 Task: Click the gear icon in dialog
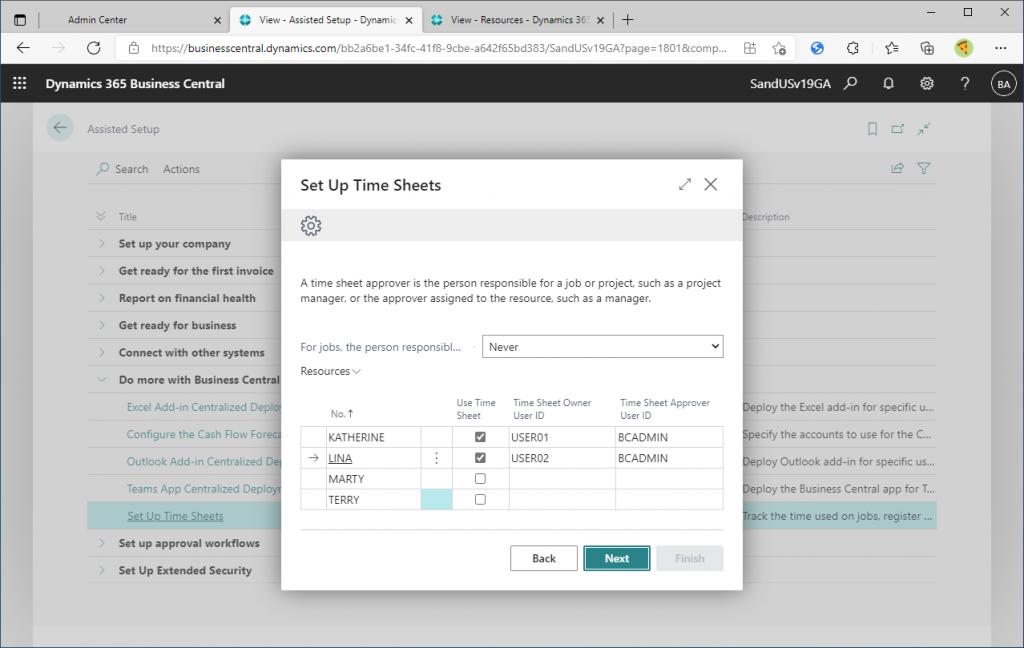[x=311, y=226]
